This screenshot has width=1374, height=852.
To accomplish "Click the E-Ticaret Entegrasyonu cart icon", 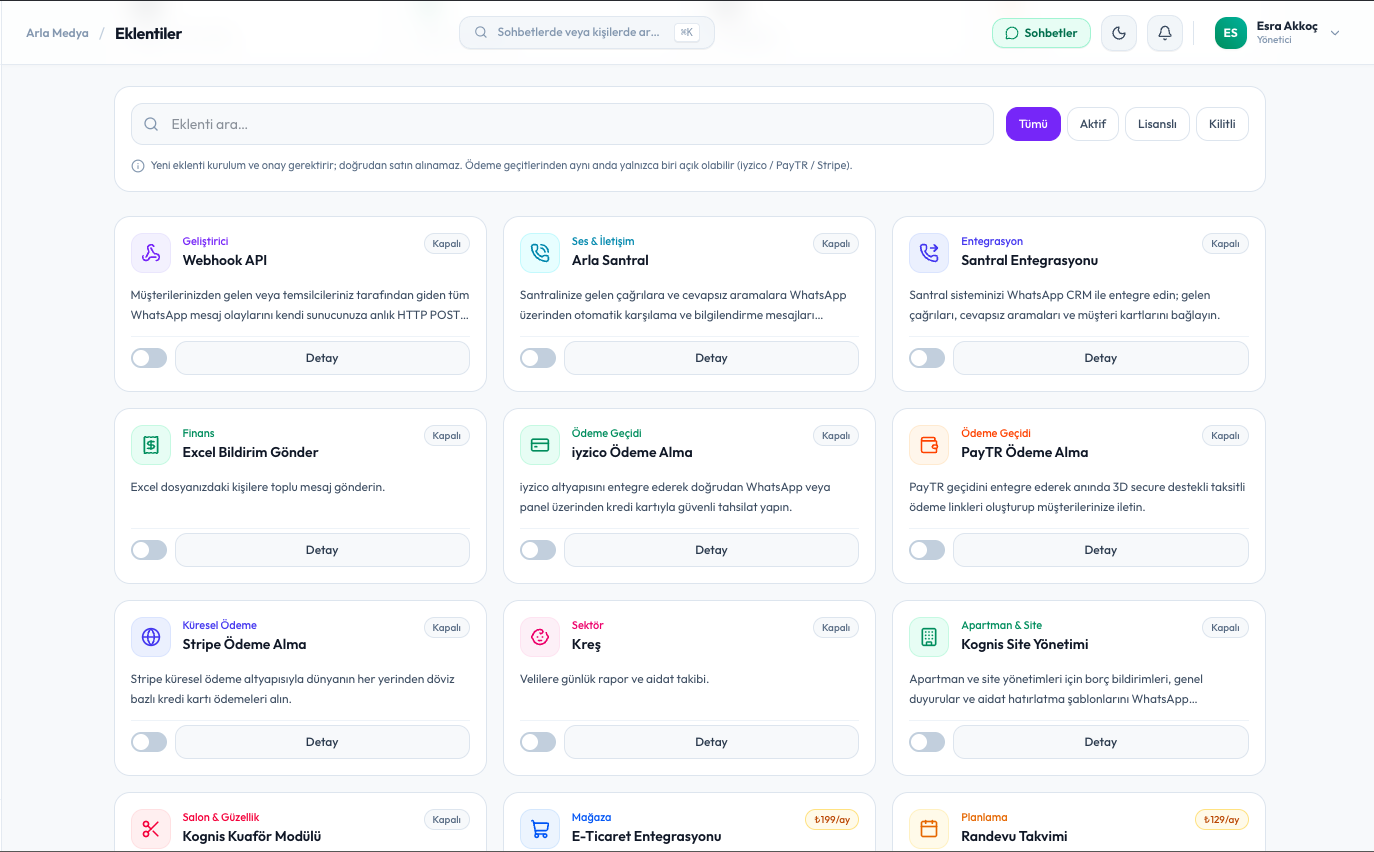I will point(540,829).
